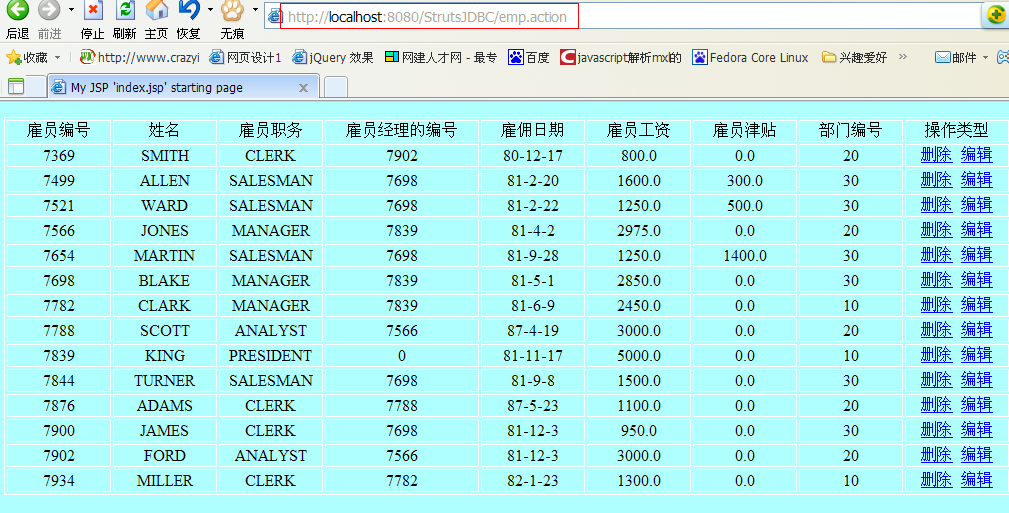
Task: Select the name cell MILLER
Action: click(165, 481)
